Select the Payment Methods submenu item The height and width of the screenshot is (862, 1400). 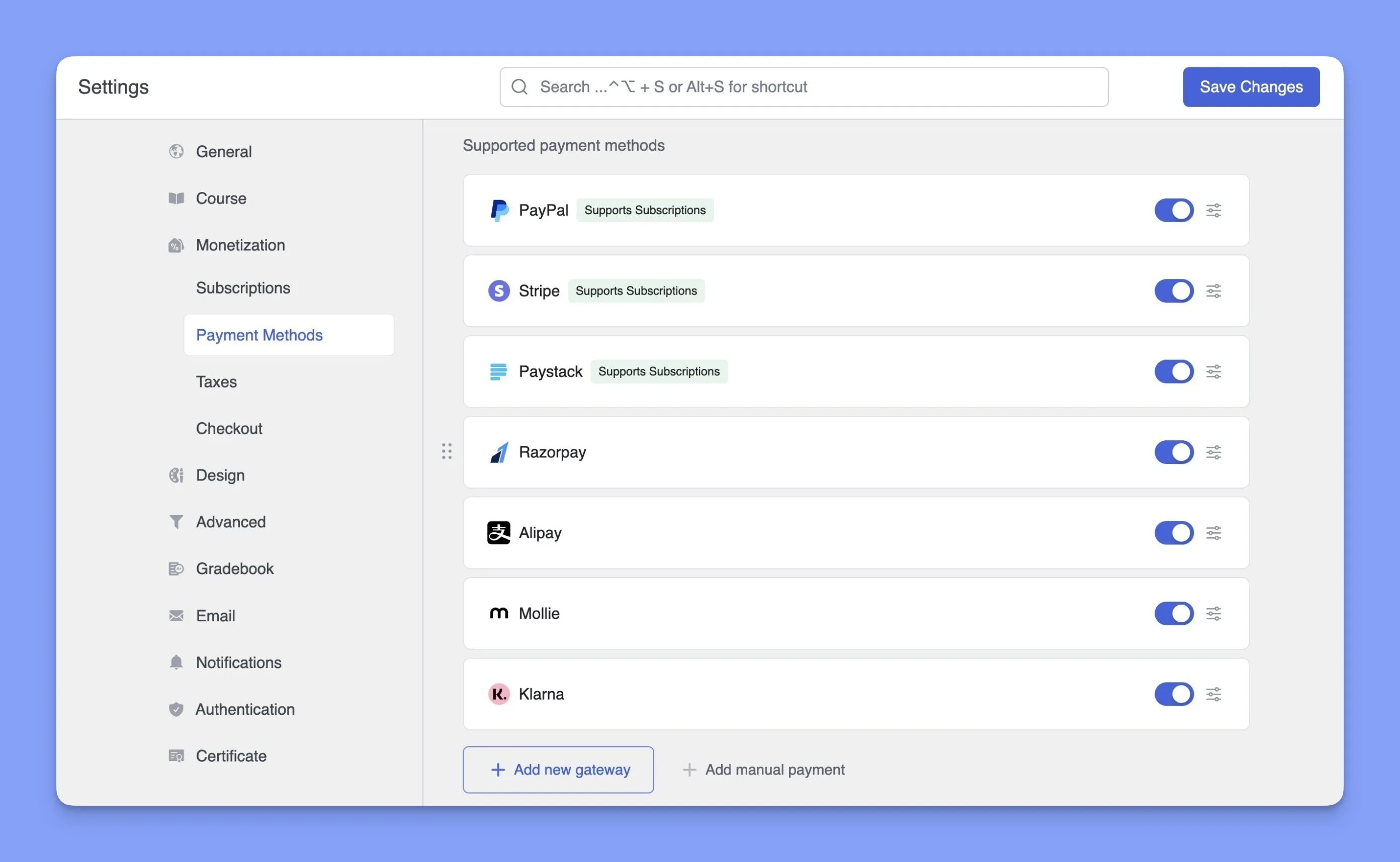(289, 335)
